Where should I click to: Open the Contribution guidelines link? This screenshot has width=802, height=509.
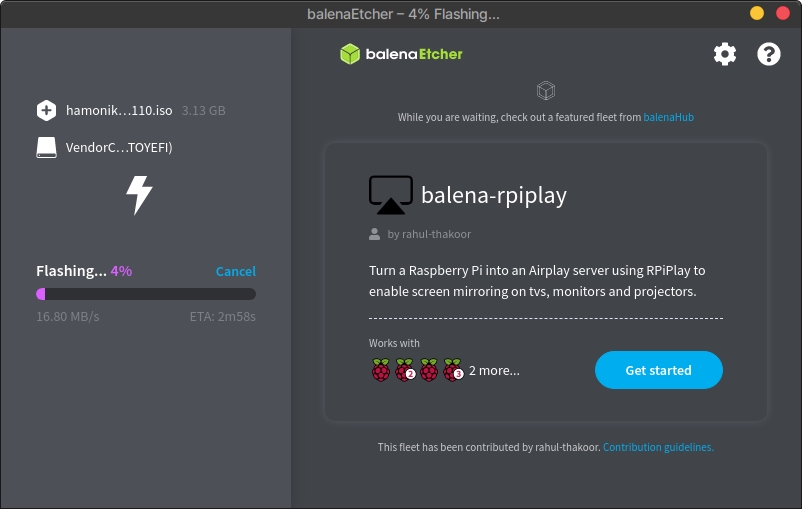click(x=658, y=447)
